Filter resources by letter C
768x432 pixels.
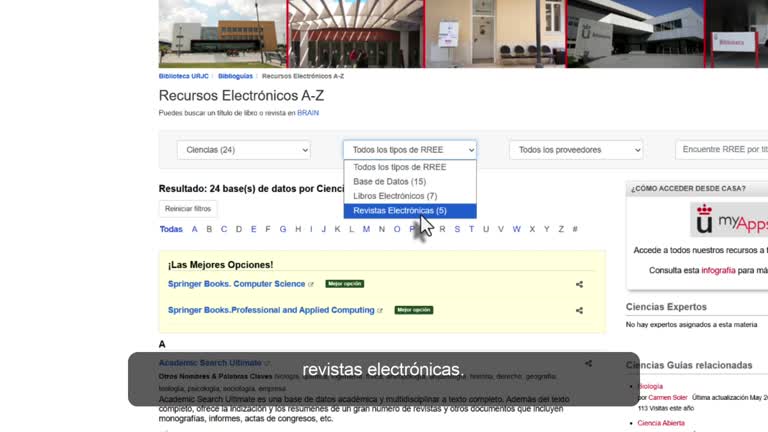(224, 229)
